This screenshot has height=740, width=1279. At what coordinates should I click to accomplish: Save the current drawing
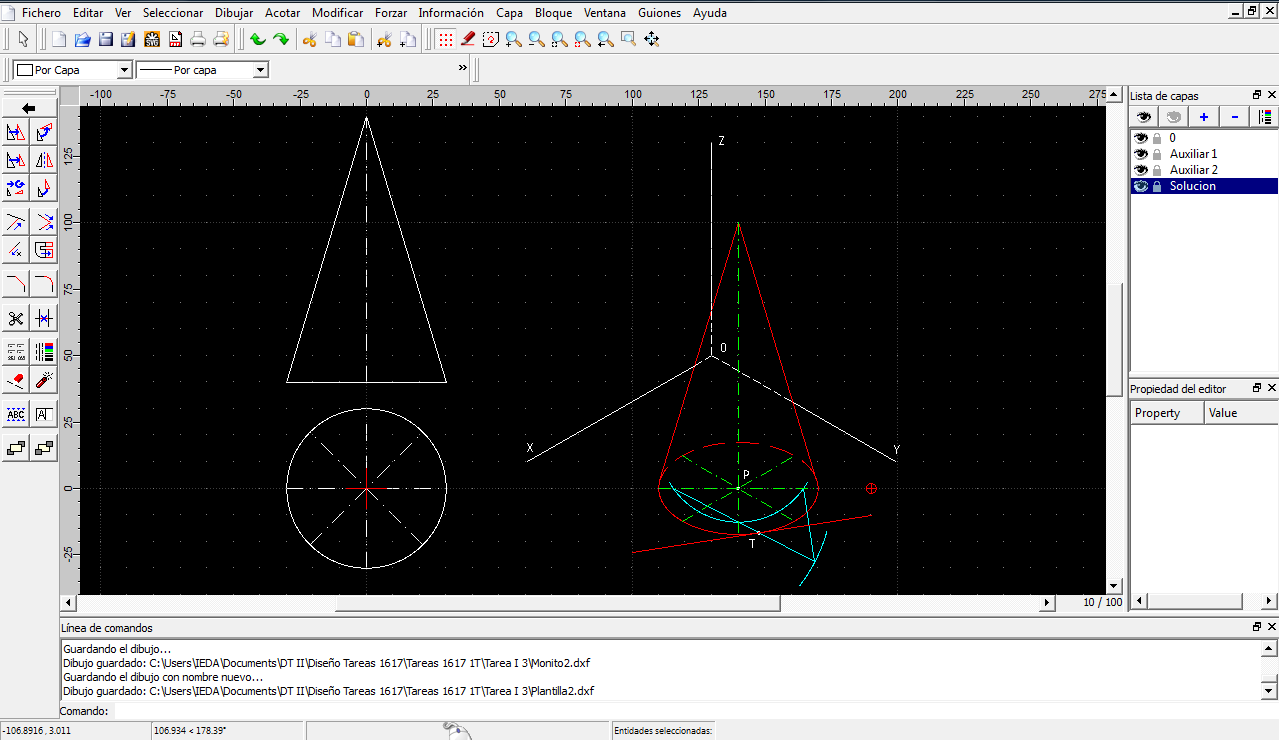105,39
